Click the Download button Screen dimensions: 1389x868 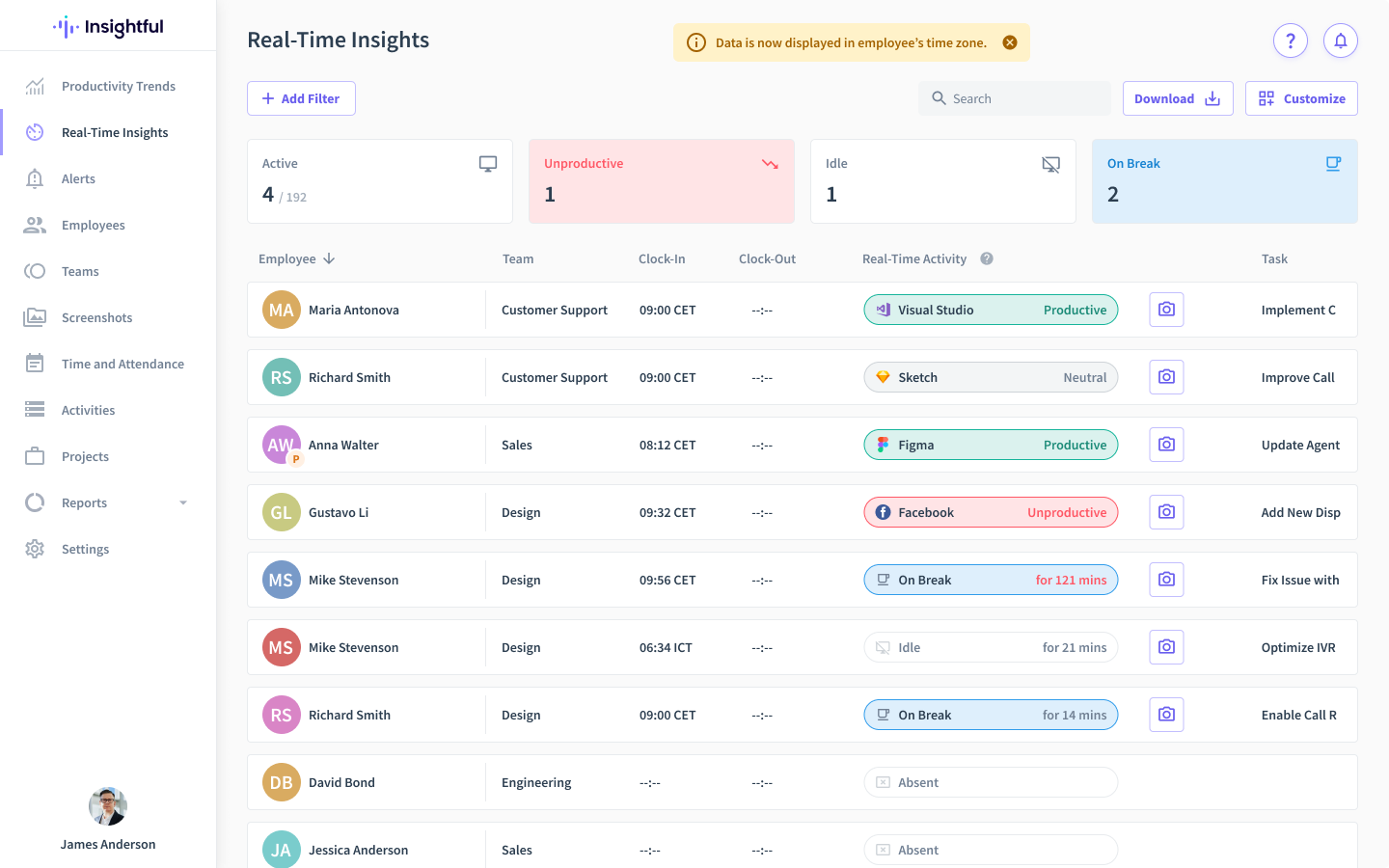coord(1178,98)
